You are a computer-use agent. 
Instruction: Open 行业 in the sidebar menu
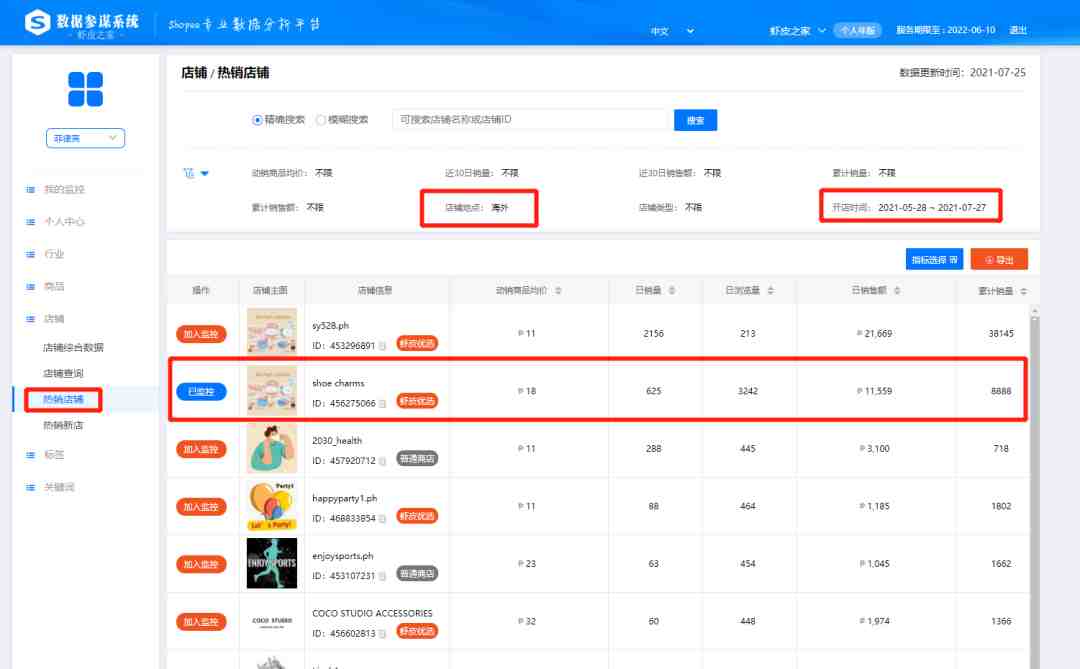point(54,254)
